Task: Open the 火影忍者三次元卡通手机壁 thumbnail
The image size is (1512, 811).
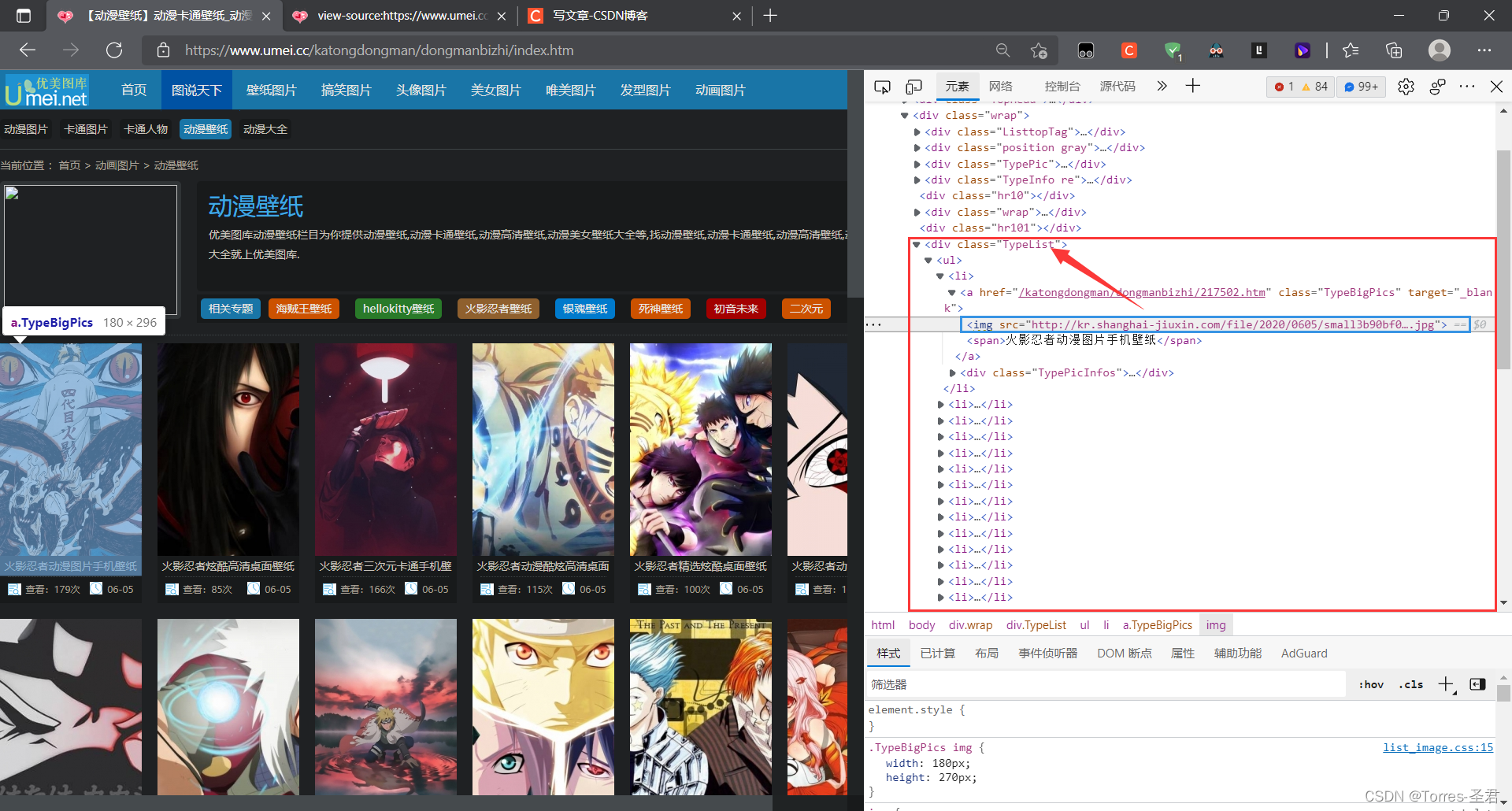Action: [386, 450]
